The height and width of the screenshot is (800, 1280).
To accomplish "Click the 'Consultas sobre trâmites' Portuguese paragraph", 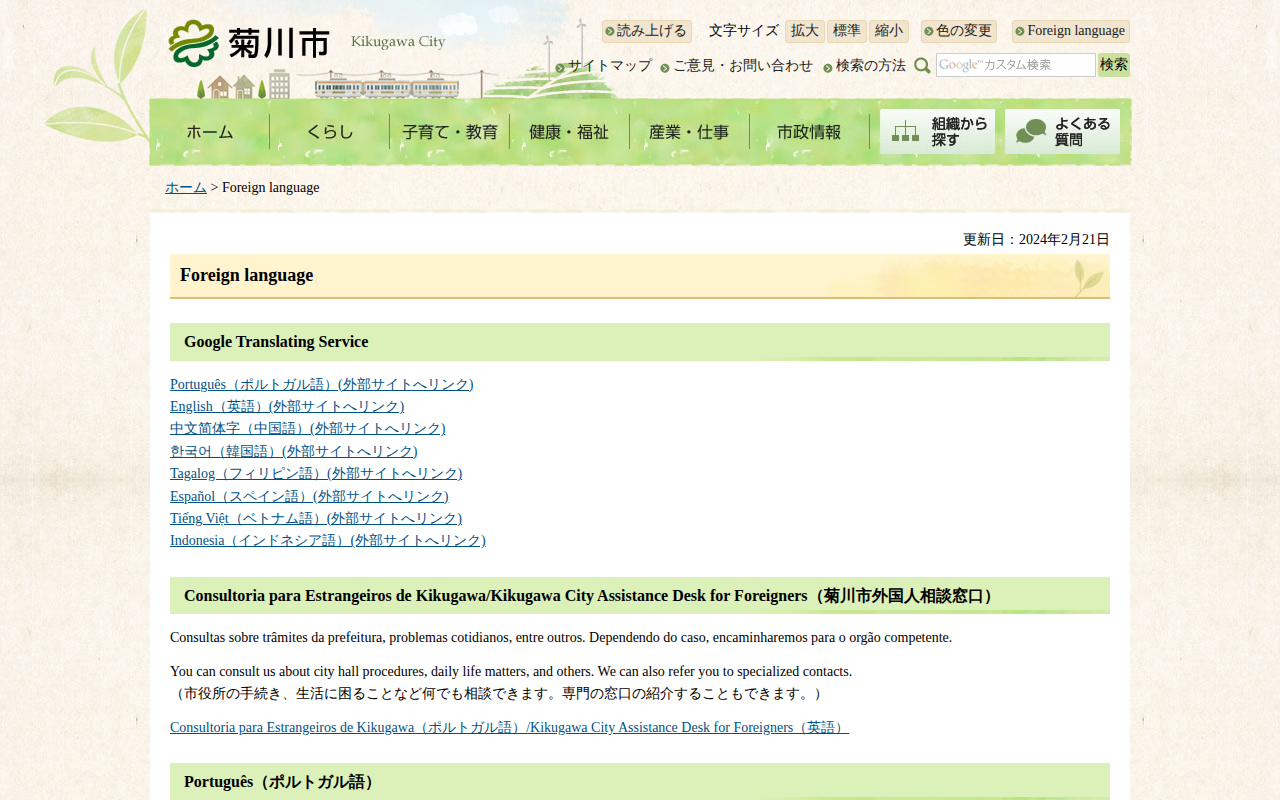I will tap(561, 637).
